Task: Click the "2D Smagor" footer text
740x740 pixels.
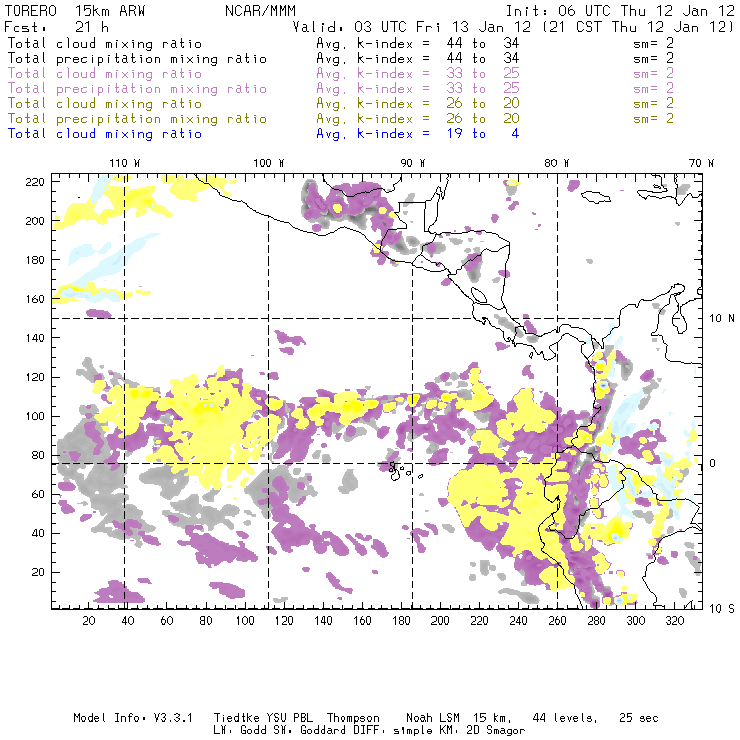Action: click(496, 731)
